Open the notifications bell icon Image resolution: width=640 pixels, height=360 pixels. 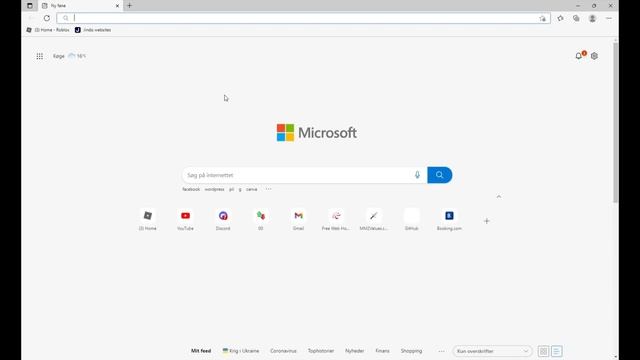[x=579, y=56]
